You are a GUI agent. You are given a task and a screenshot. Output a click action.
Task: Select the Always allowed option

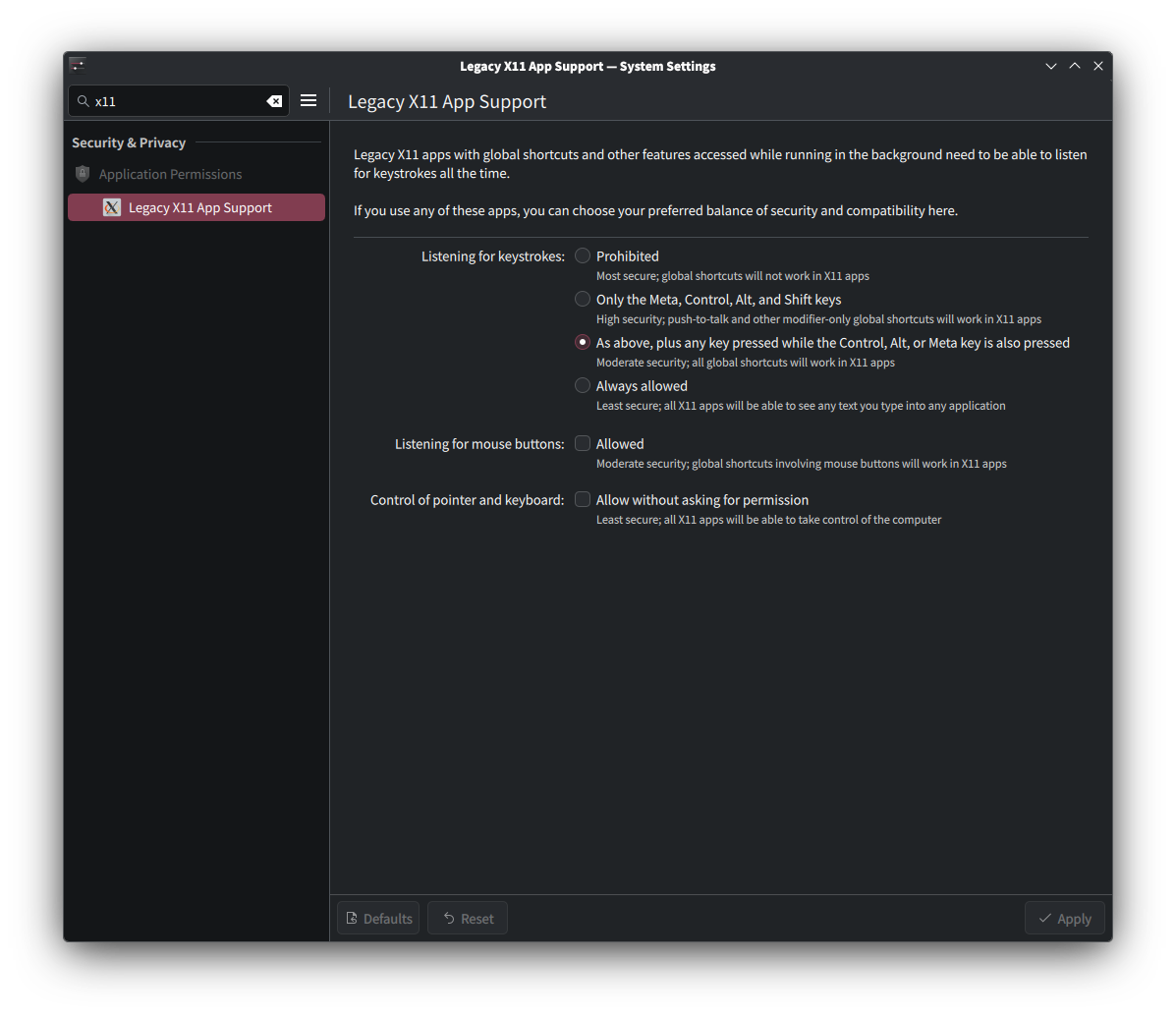582,385
